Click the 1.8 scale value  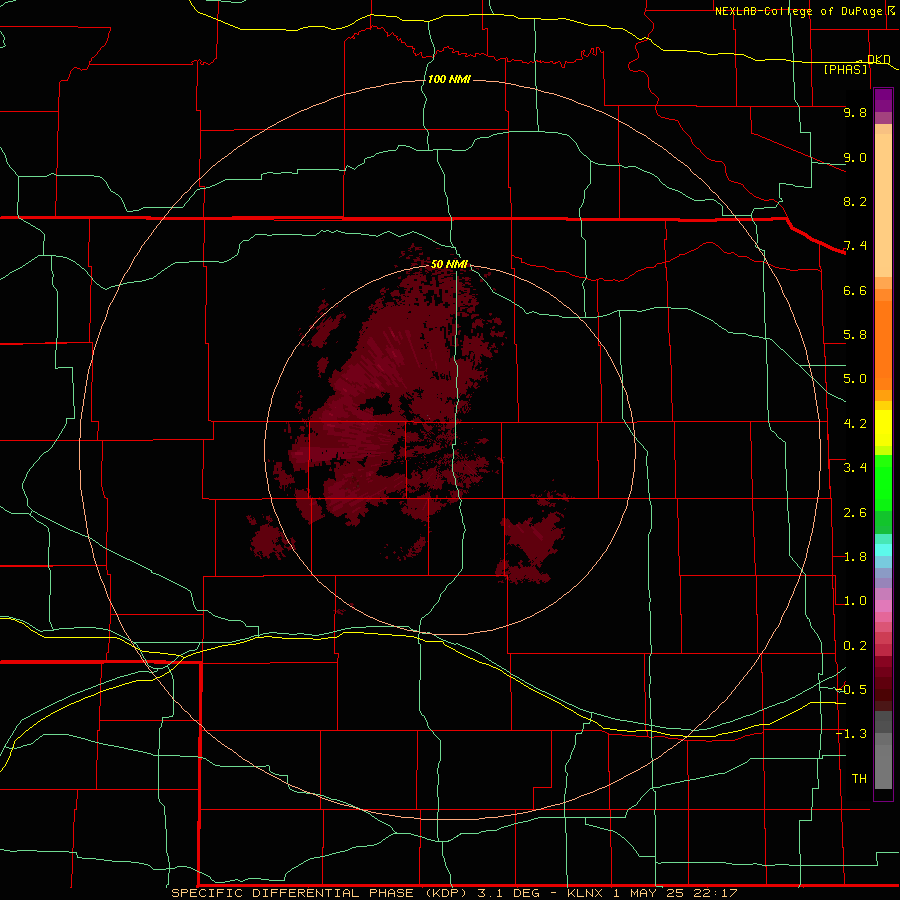click(x=855, y=557)
